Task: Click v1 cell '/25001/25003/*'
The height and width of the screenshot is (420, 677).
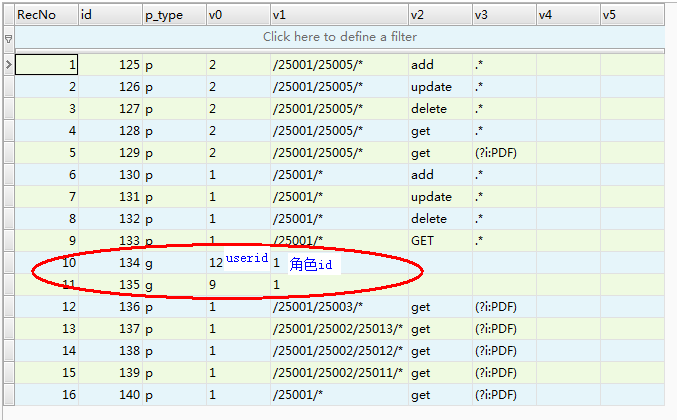Action: click(339, 307)
